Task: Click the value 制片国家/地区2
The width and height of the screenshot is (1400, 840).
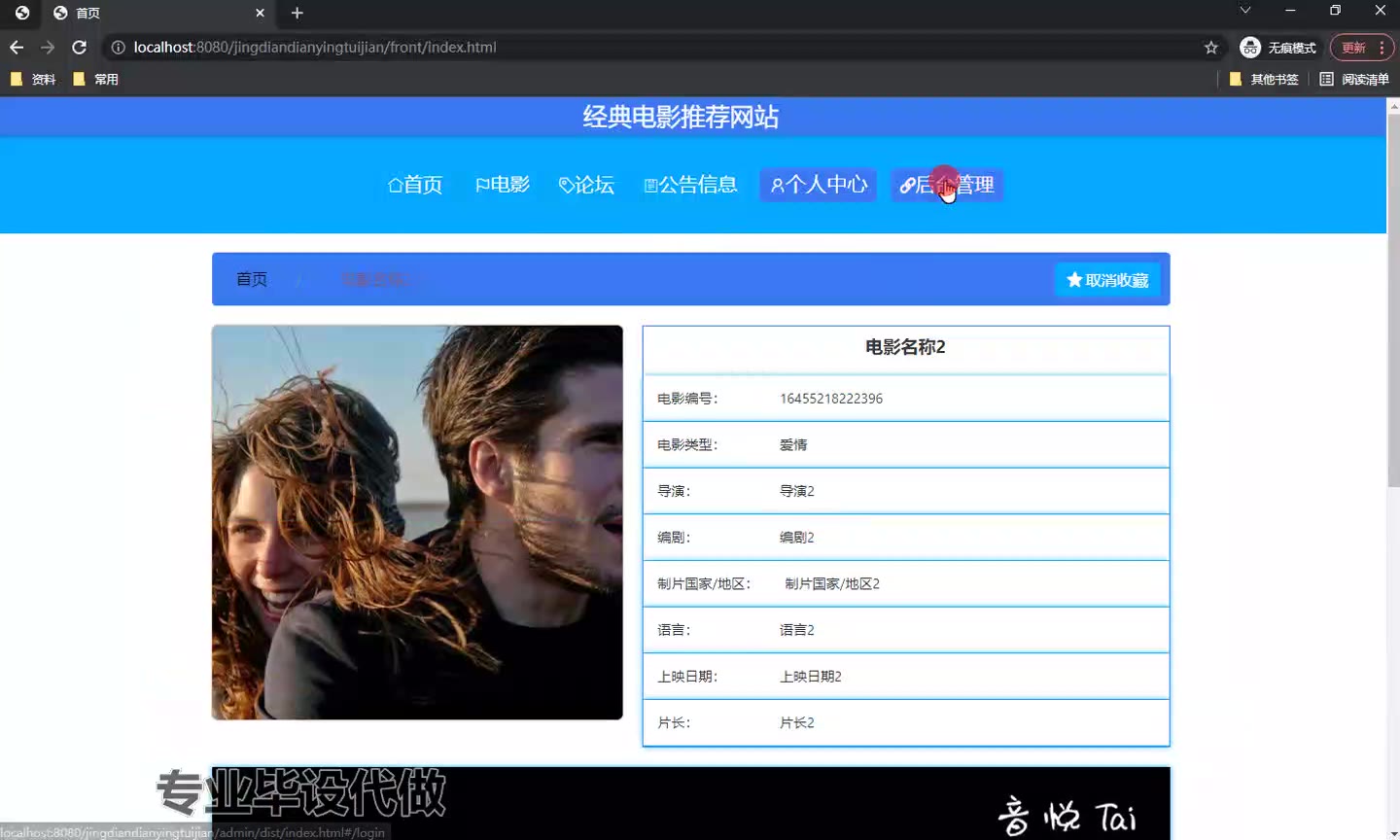Action: tap(832, 584)
